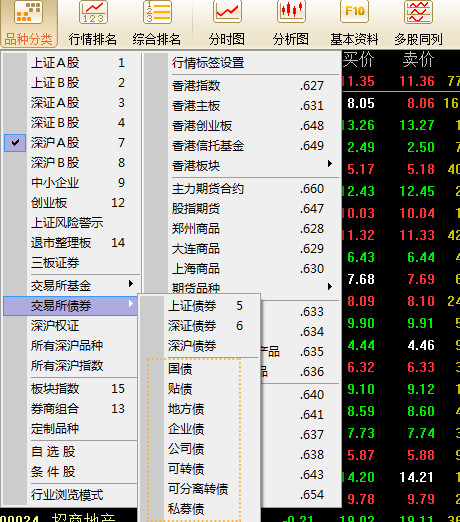Switch to 行业浏览模式

71,495
